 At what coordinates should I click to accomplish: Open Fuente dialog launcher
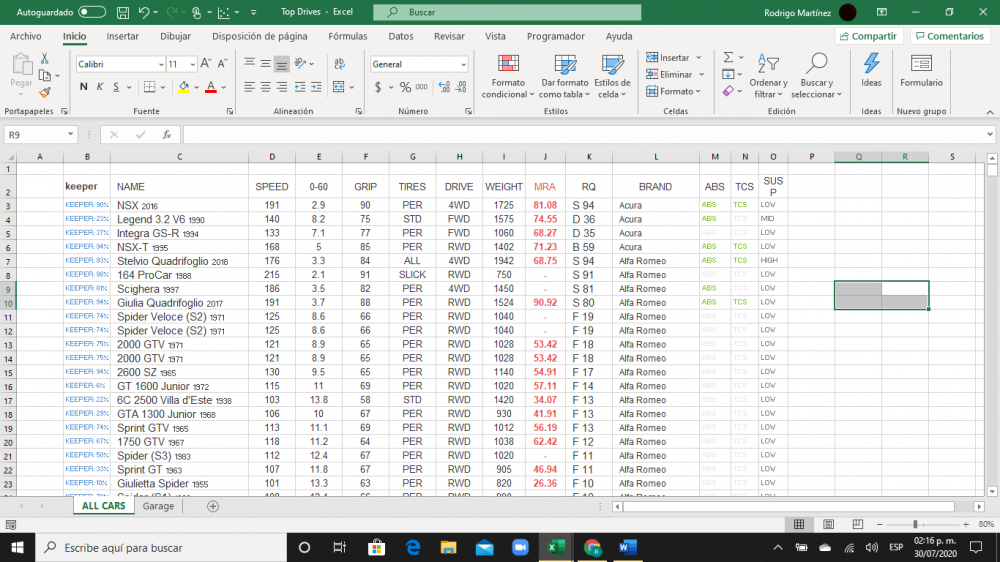point(230,112)
